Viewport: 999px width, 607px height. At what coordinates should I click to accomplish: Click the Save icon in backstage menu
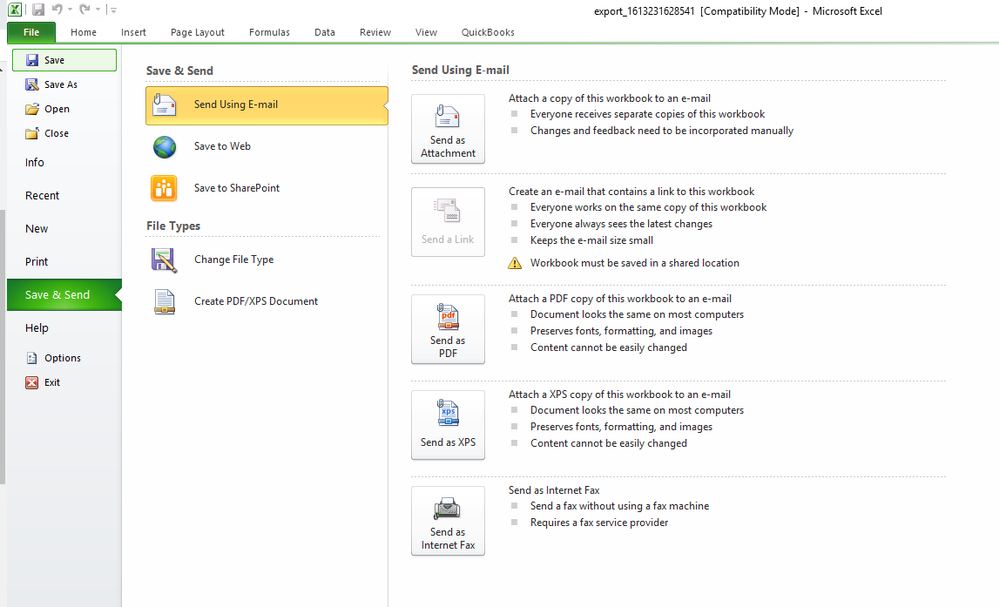pos(32,60)
